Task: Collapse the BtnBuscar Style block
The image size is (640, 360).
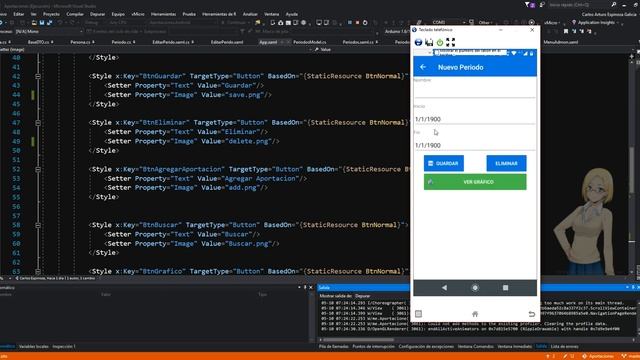Action: click(38, 225)
